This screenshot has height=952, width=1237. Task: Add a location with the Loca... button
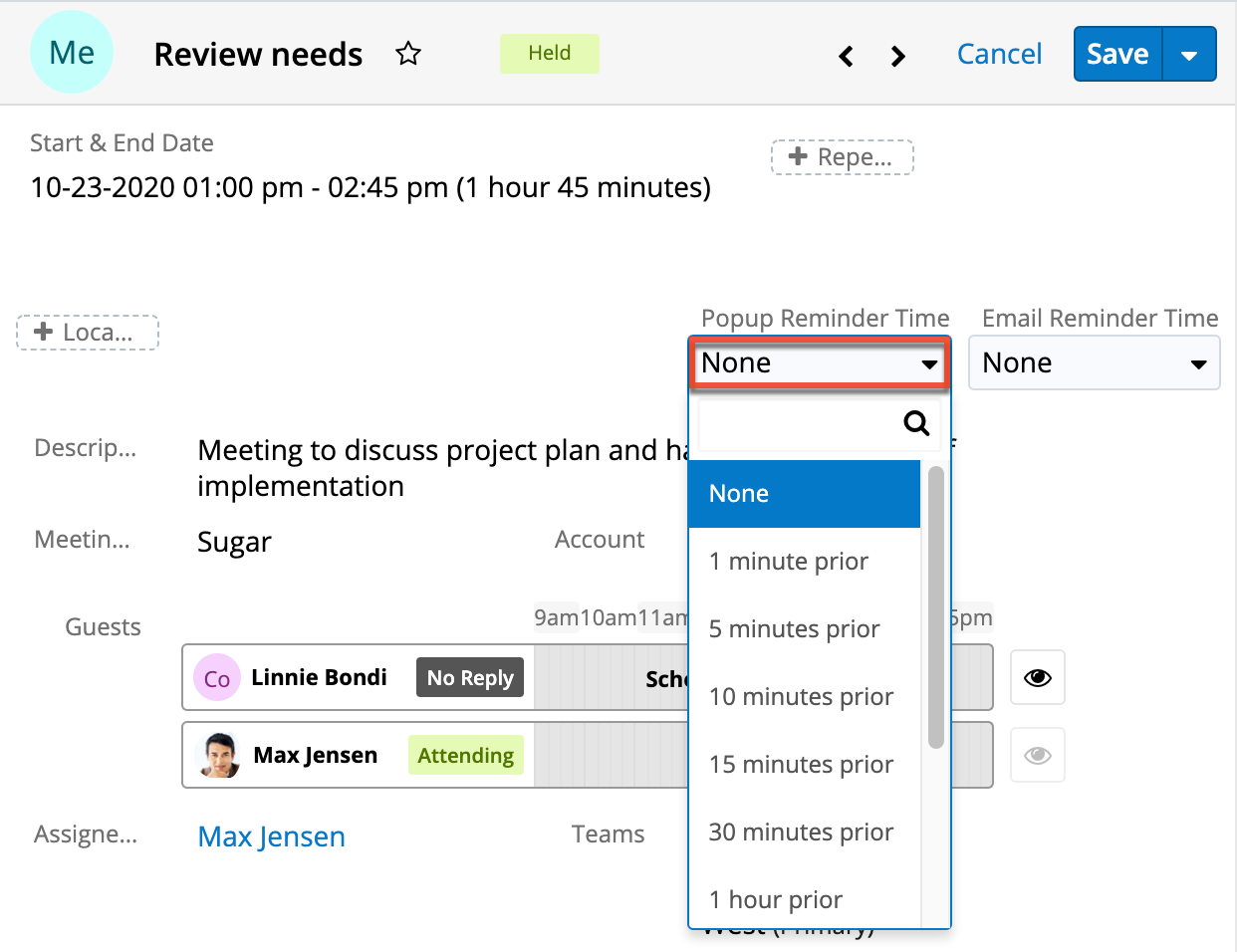click(87, 333)
